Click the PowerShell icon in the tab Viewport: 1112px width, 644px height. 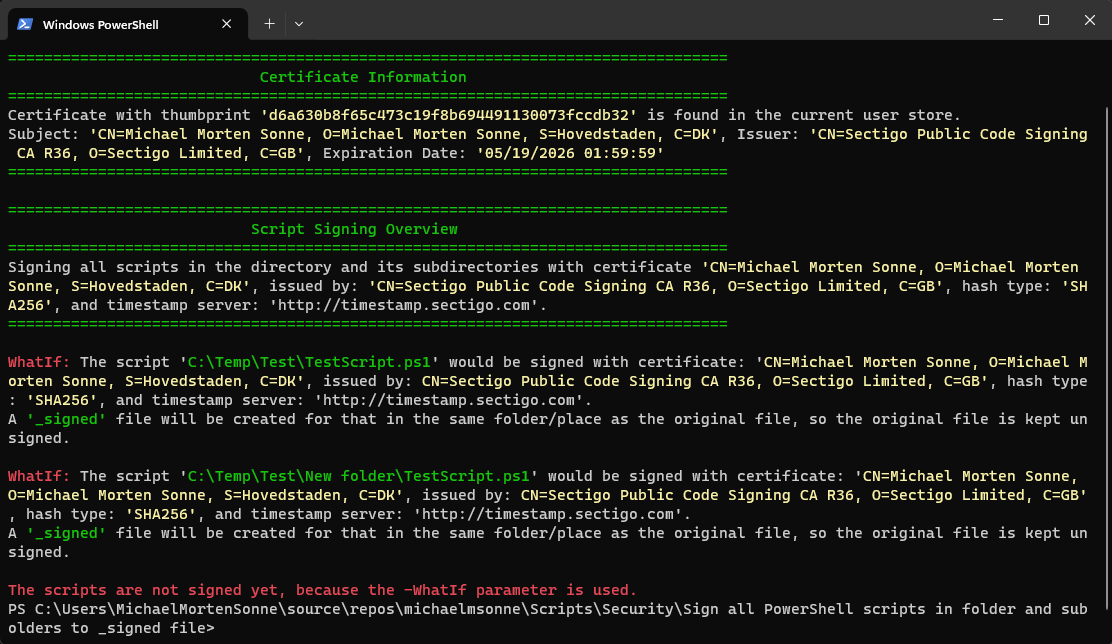point(25,24)
